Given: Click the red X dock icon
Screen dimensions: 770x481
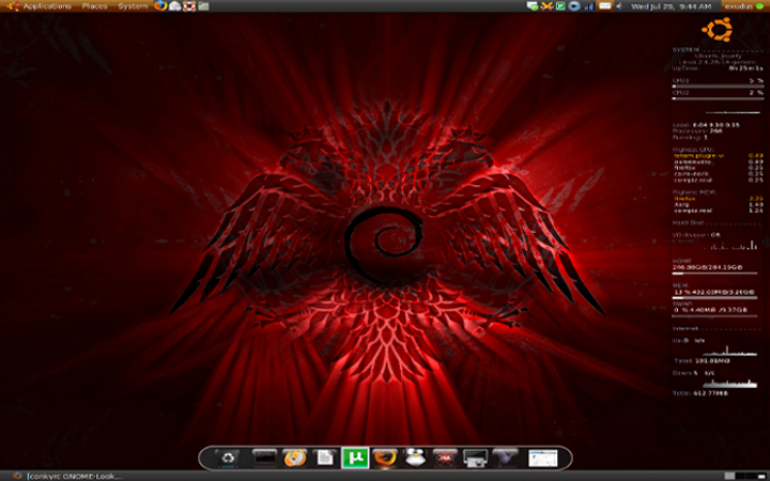Looking at the screenshot, I should coord(445,458).
